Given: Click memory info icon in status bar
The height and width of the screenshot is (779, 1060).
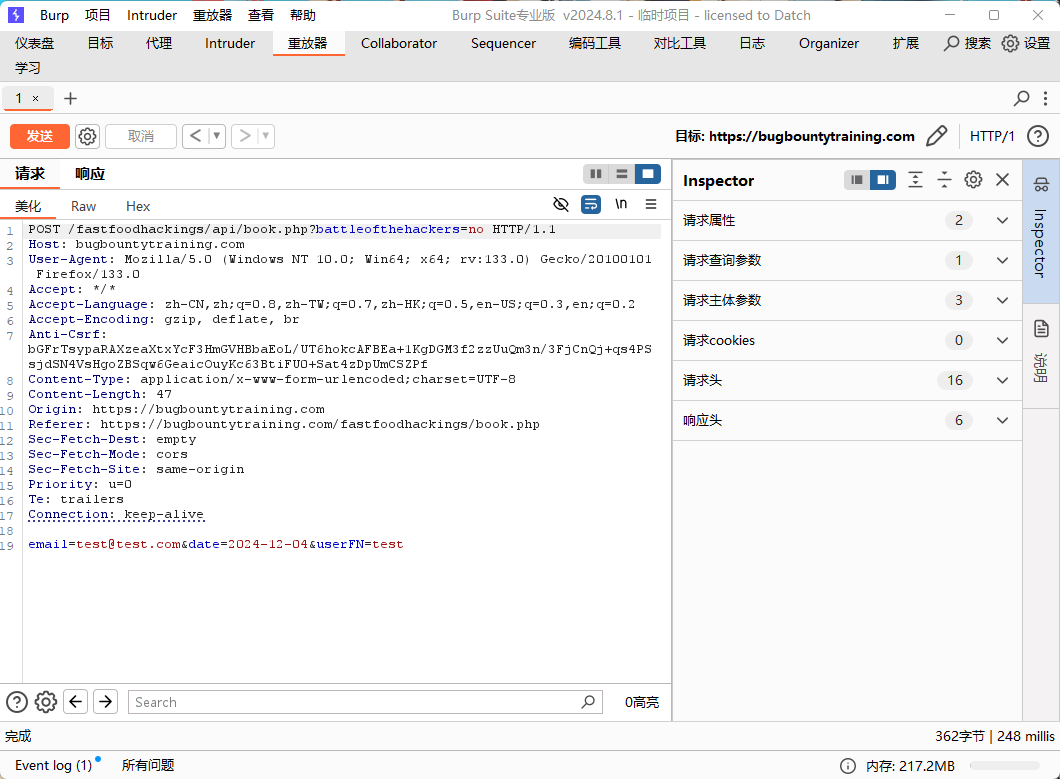Looking at the screenshot, I should click(847, 765).
